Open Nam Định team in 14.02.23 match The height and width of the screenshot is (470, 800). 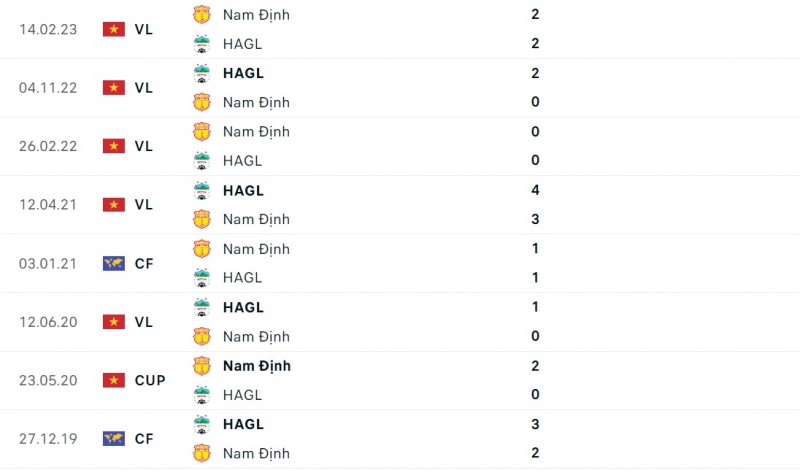coord(256,15)
